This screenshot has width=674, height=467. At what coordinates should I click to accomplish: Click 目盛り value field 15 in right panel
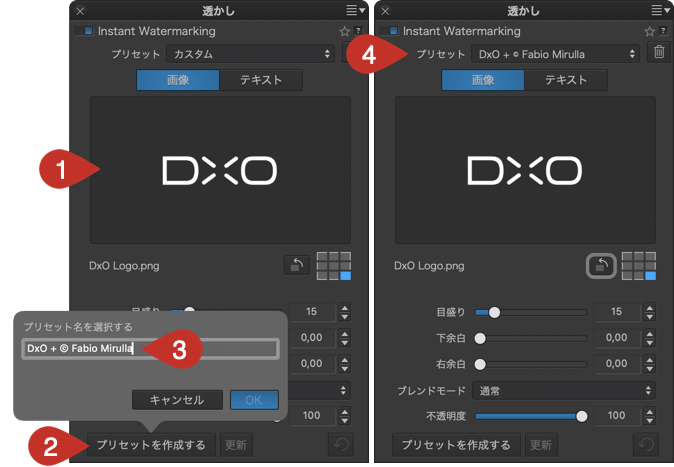[x=616, y=312]
